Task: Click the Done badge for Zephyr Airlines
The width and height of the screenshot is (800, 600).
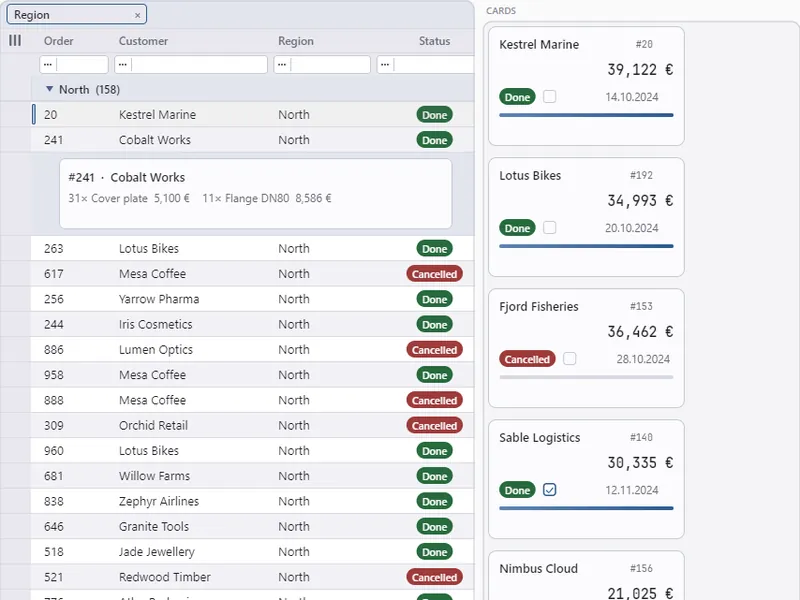Action: pos(434,502)
